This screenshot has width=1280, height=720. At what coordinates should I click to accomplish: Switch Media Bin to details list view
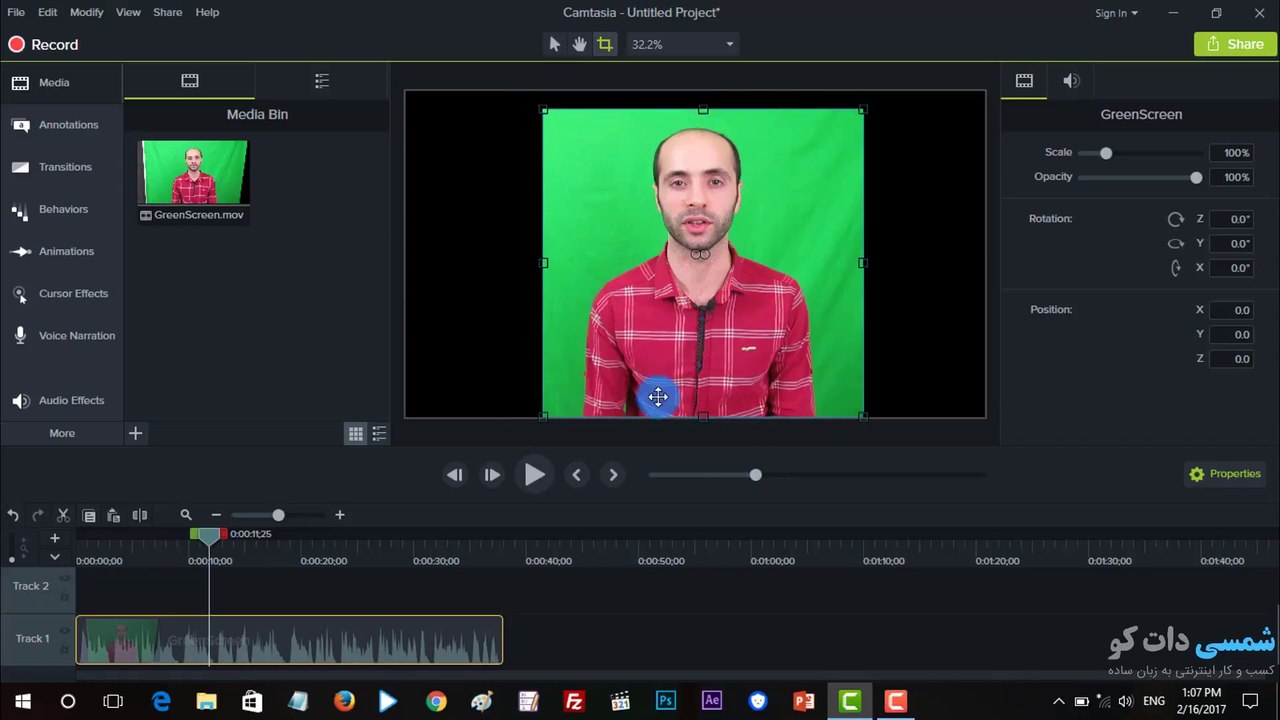pos(379,434)
